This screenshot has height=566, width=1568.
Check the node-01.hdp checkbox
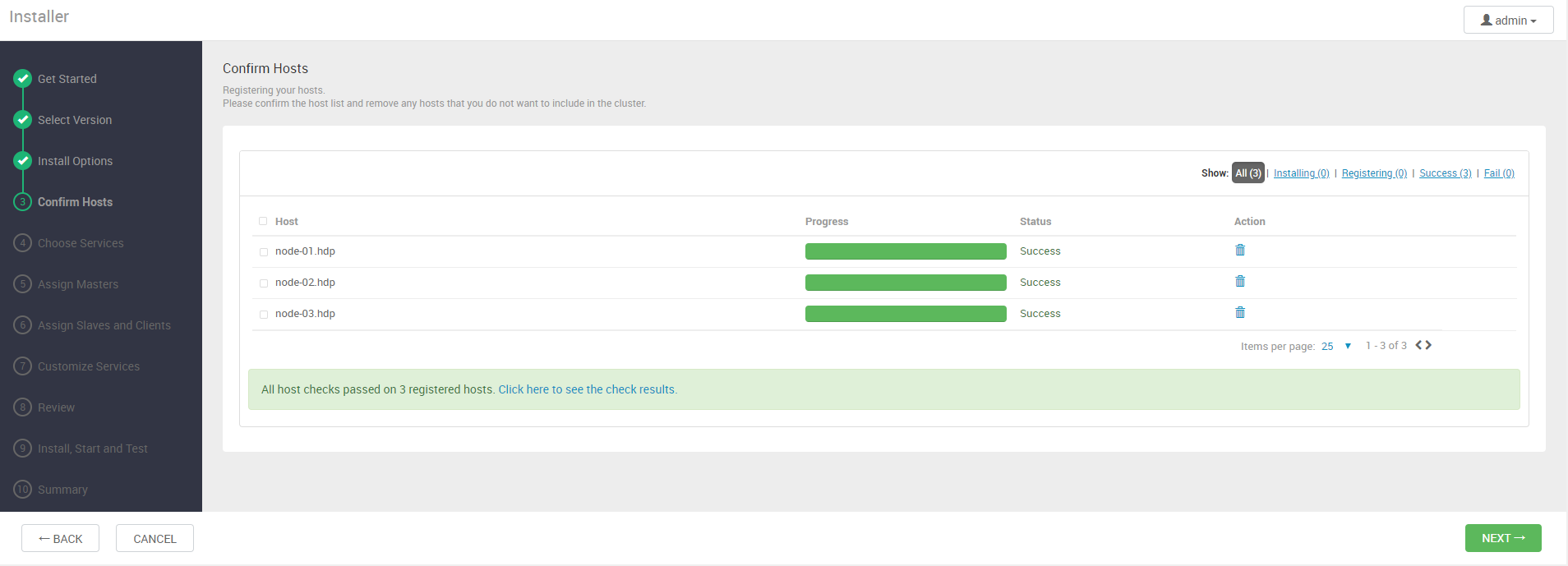(x=264, y=252)
